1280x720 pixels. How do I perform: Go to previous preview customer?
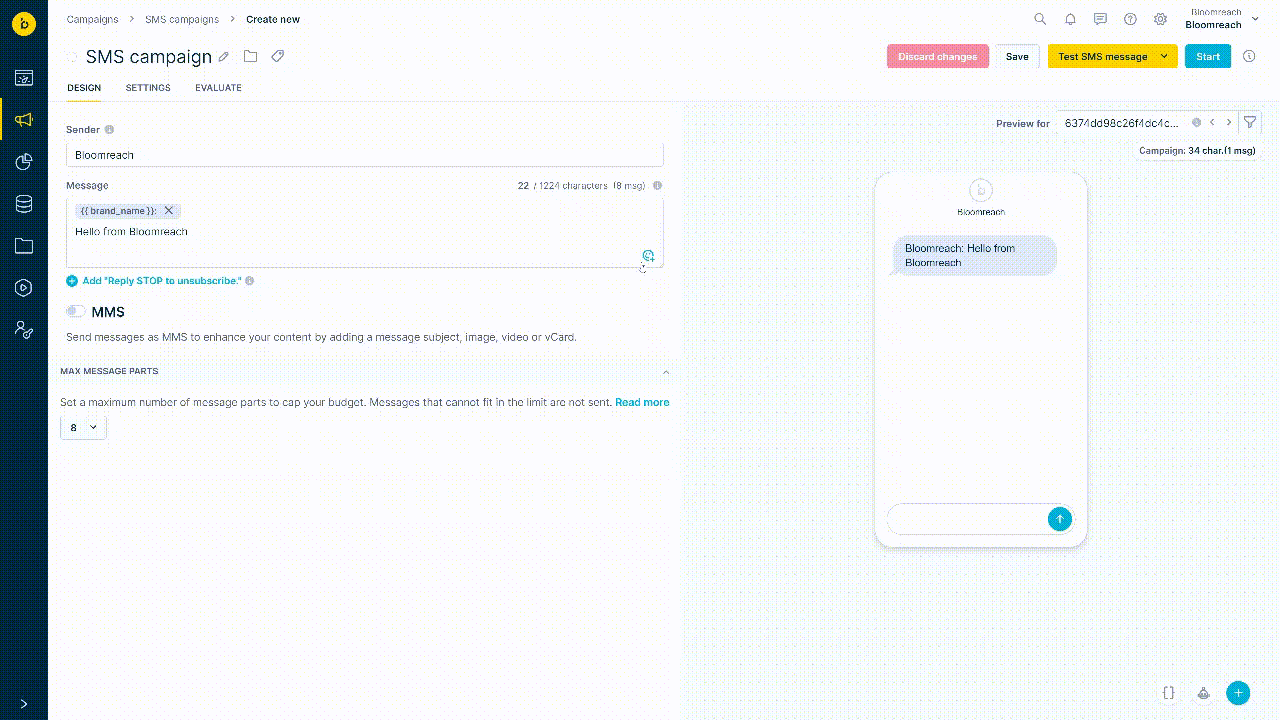click(1212, 122)
